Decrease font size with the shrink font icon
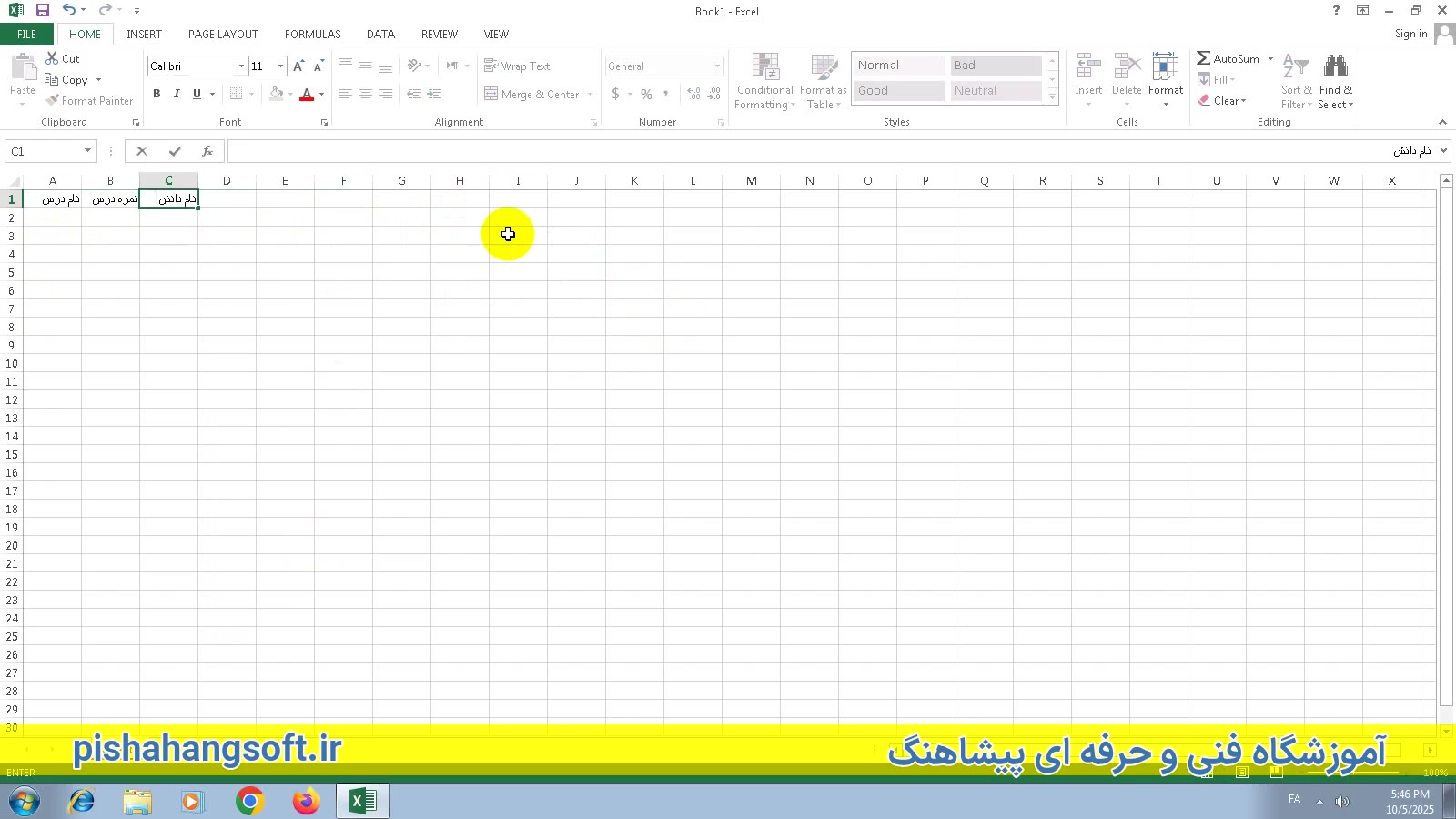 tap(318, 66)
